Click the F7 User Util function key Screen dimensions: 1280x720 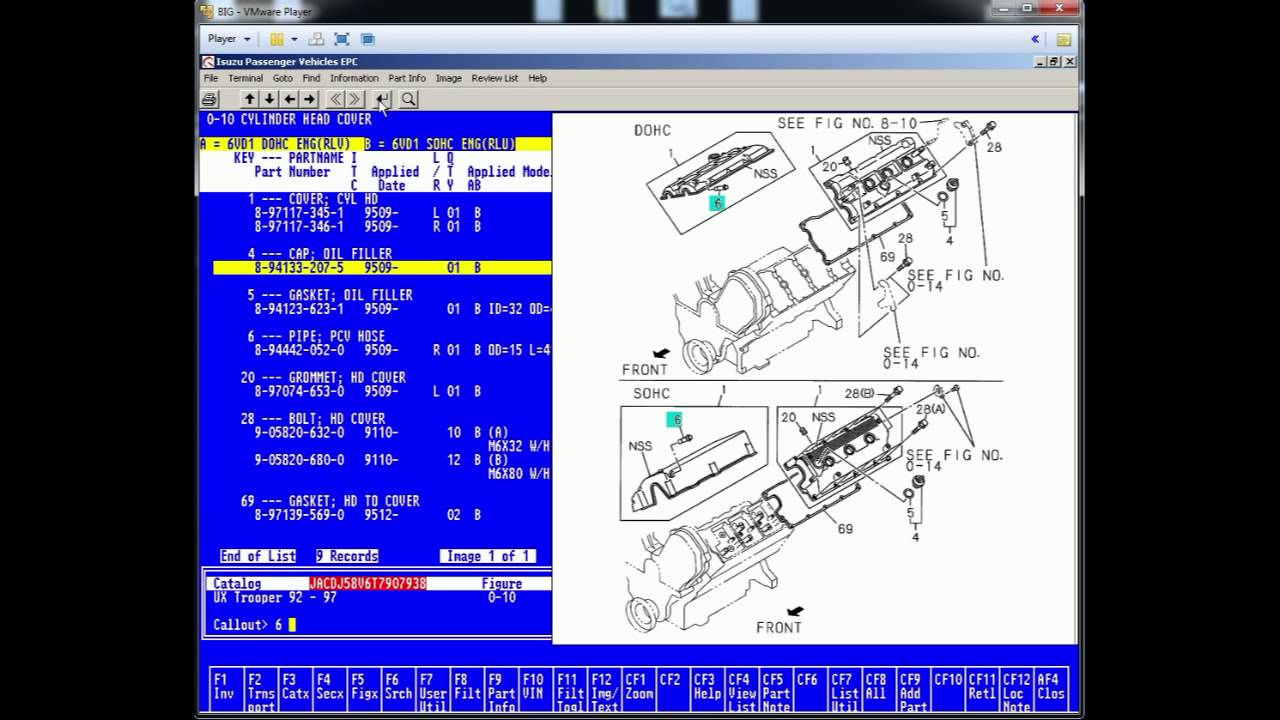(x=432, y=692)
